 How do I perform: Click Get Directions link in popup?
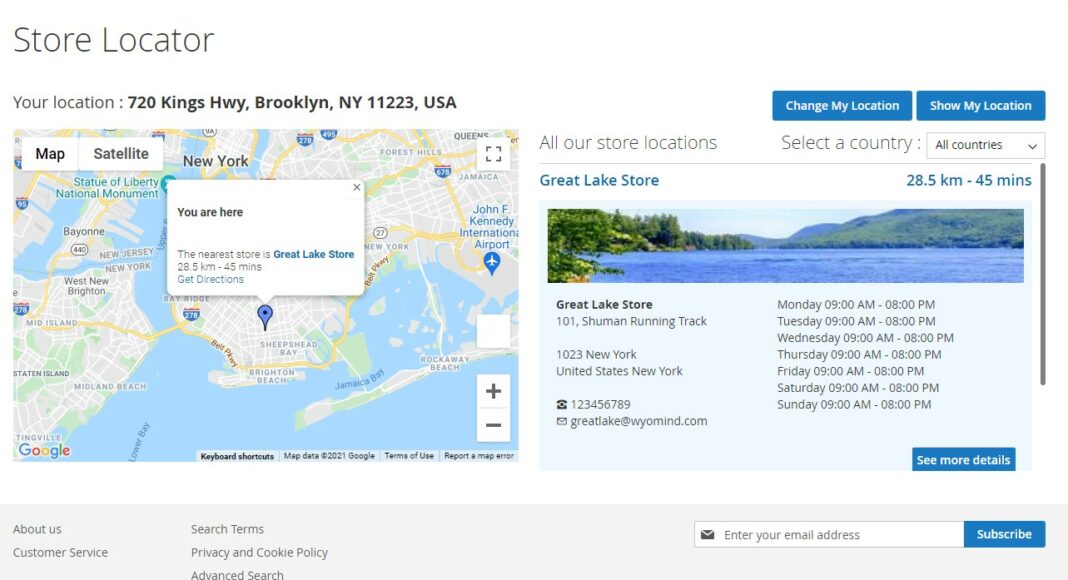[x=211, y=280]
